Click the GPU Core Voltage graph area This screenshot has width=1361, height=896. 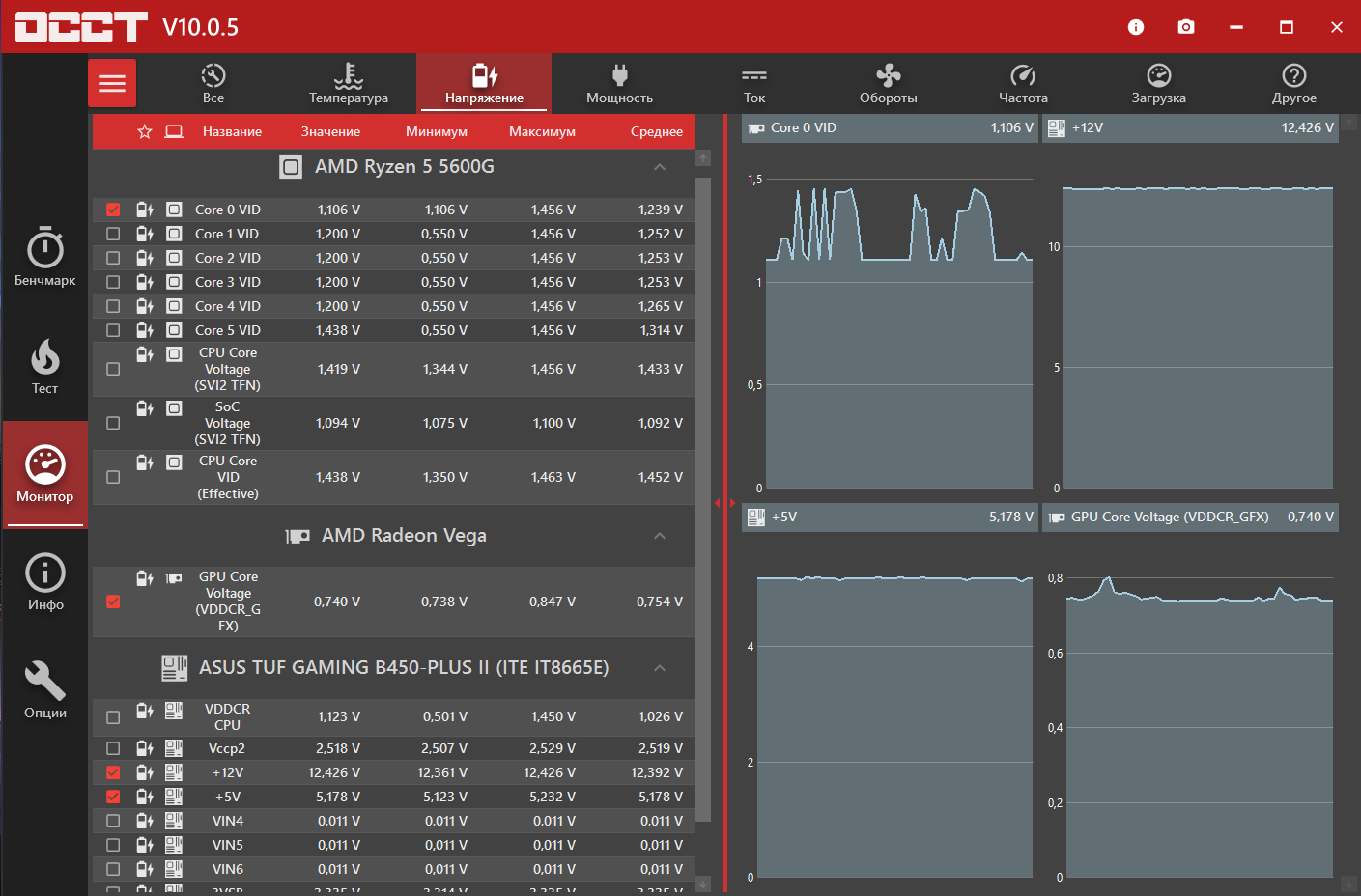1200,727
